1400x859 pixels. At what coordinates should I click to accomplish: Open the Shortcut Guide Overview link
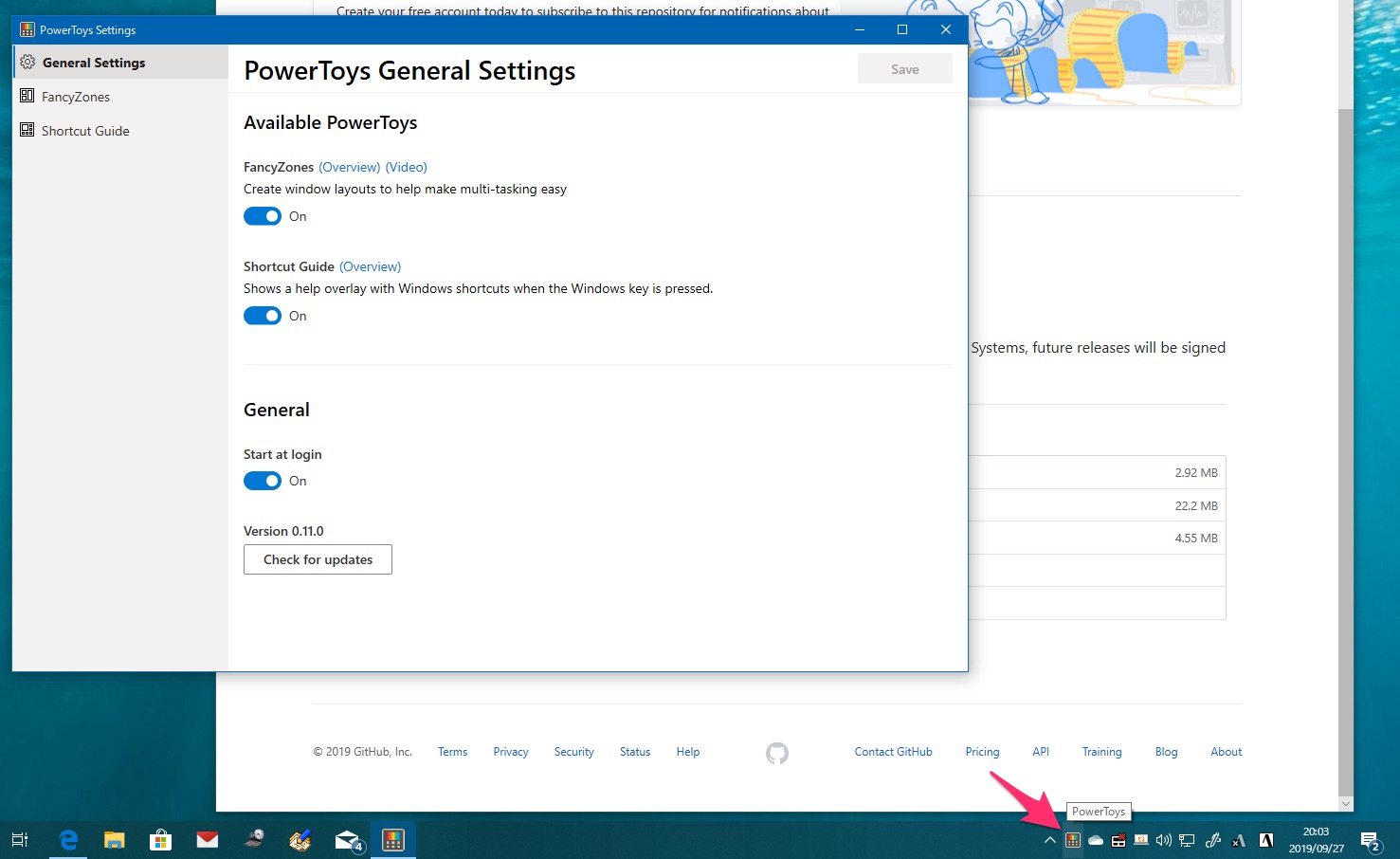tap(371, 266)
